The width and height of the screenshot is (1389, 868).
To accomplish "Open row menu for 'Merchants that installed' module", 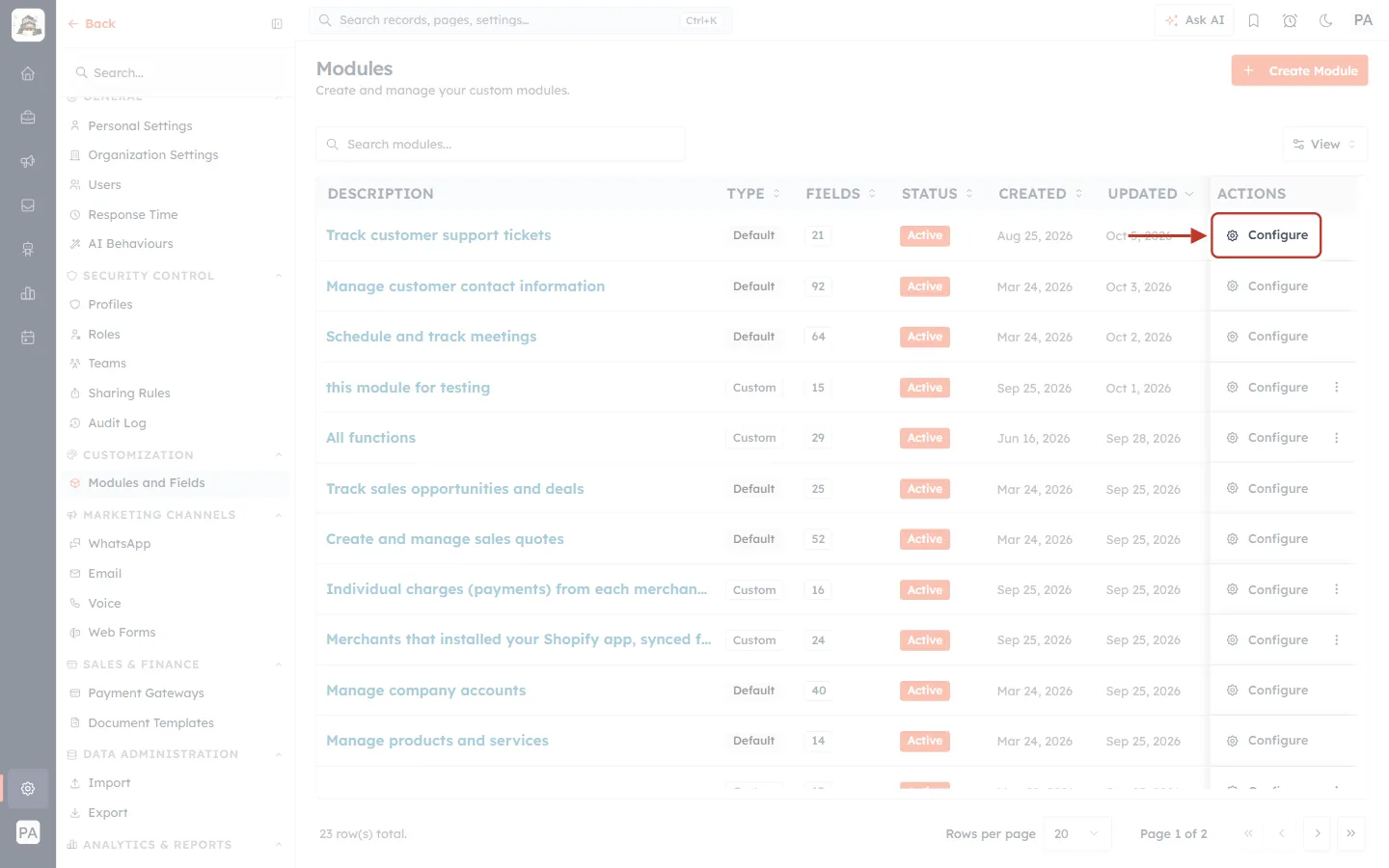I will point(1337,640).
